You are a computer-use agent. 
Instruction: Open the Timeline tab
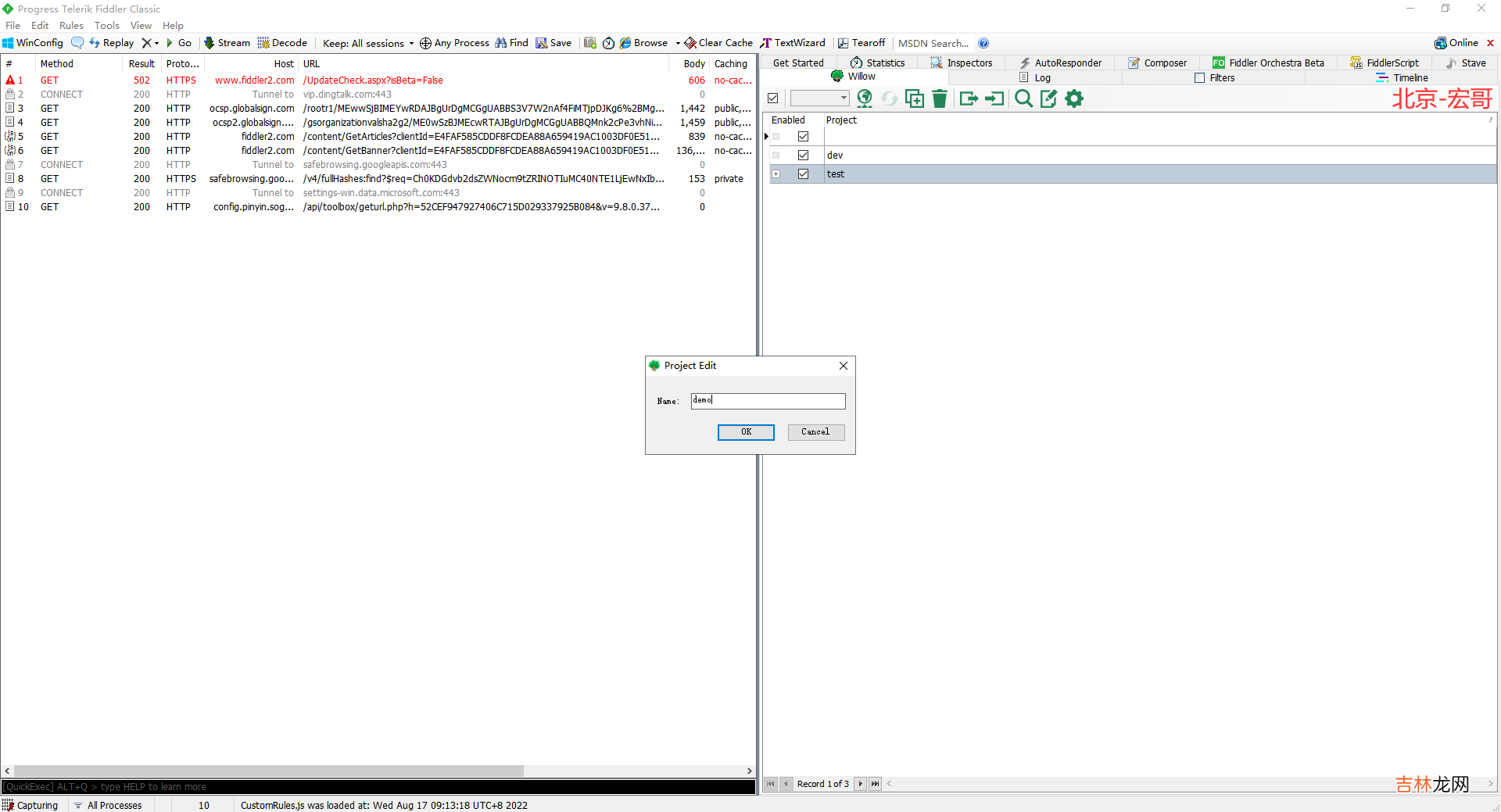click(1402, 78)
